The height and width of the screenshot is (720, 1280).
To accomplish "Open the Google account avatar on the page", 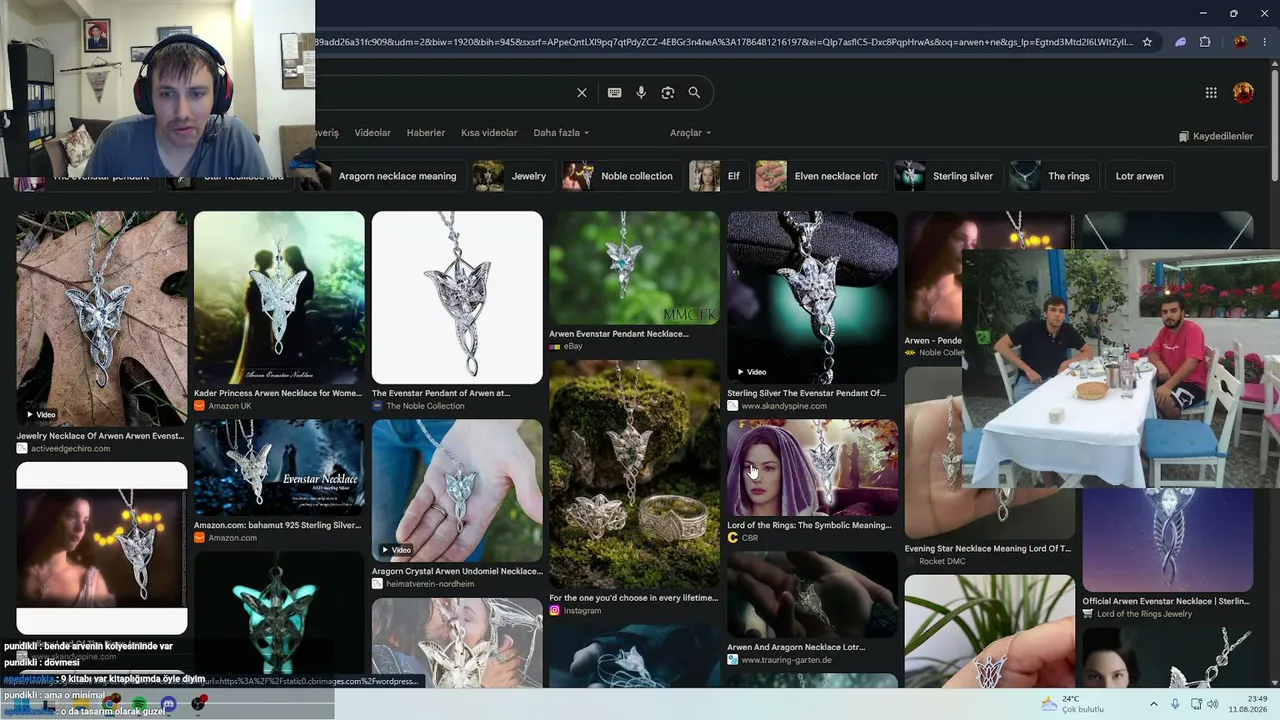I will (x=1243, y=93).
